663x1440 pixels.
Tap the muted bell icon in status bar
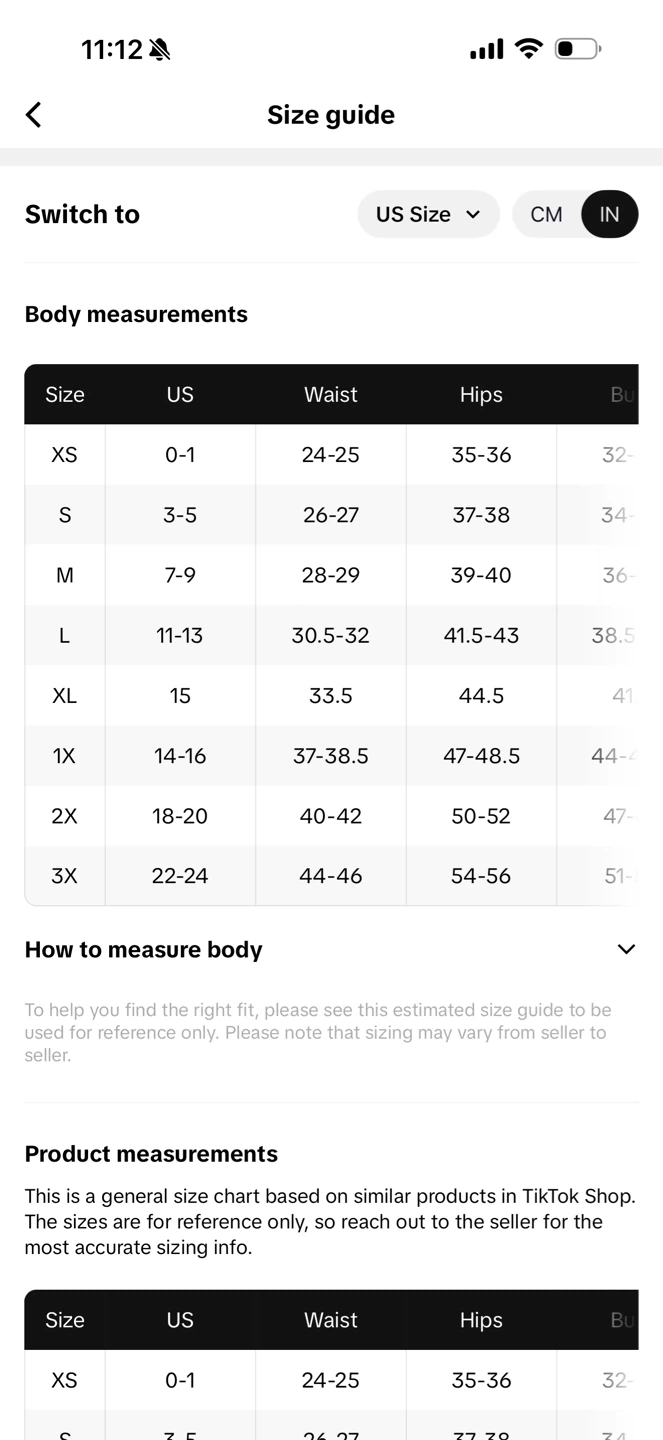(x=159, y=49)
